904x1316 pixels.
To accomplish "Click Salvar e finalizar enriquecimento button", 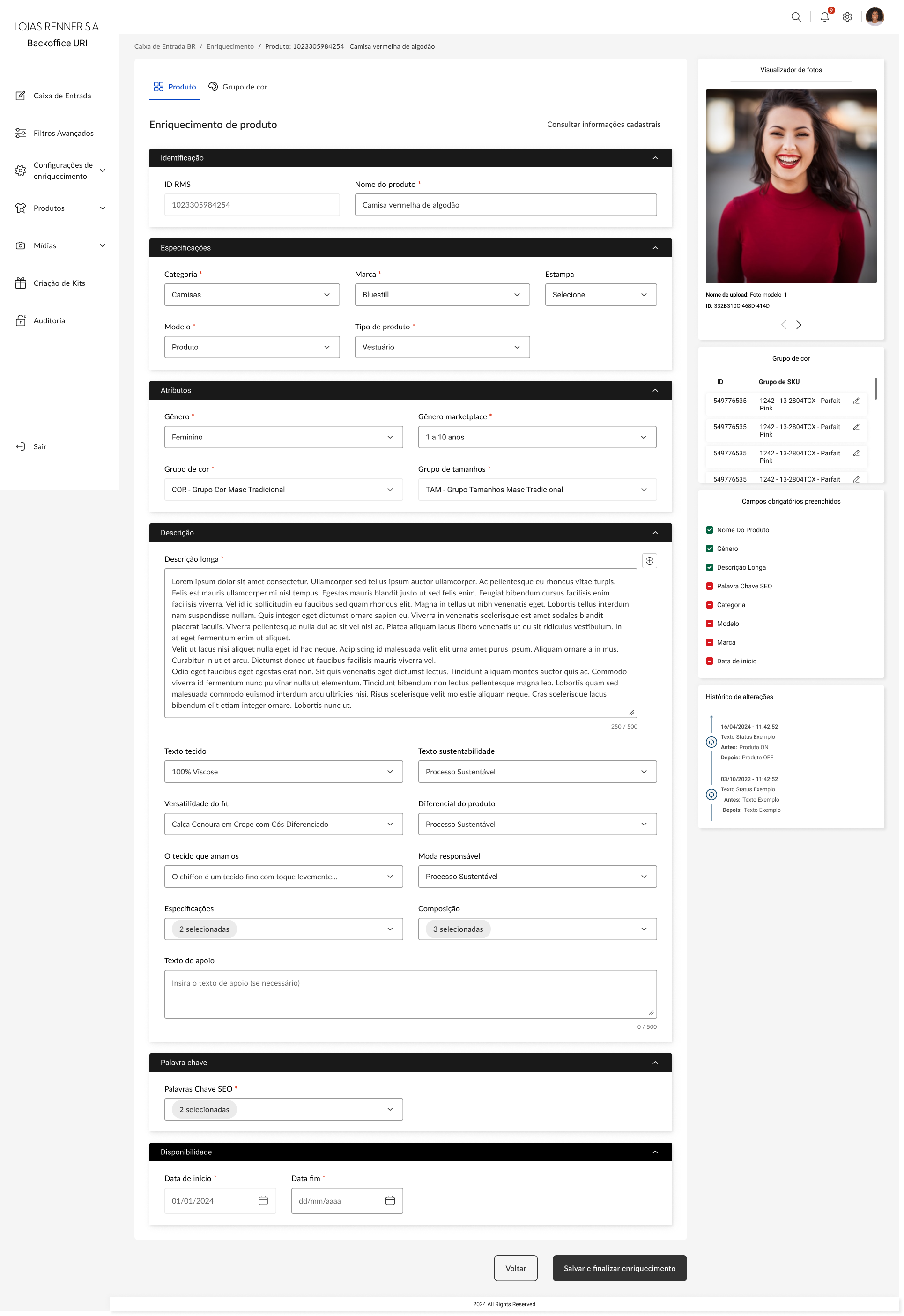I will (x=619, y=1268).
